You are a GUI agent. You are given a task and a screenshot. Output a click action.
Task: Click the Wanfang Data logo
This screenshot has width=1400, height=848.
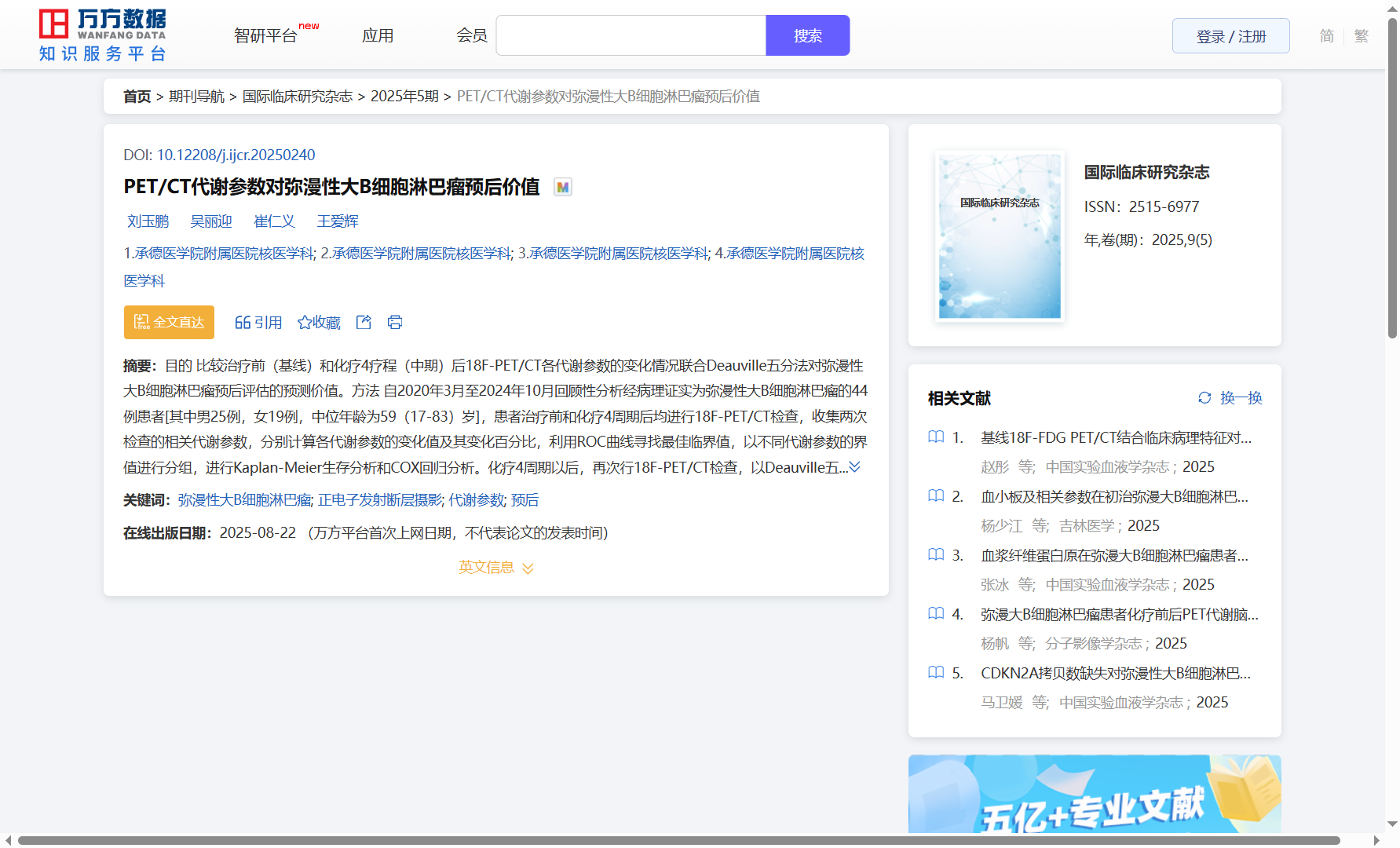102,35
